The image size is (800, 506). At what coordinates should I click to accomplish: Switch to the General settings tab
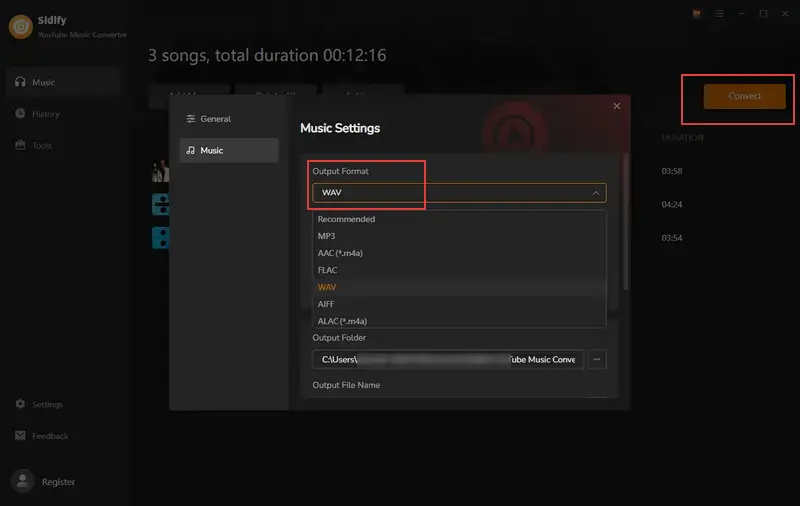(229, 119)
